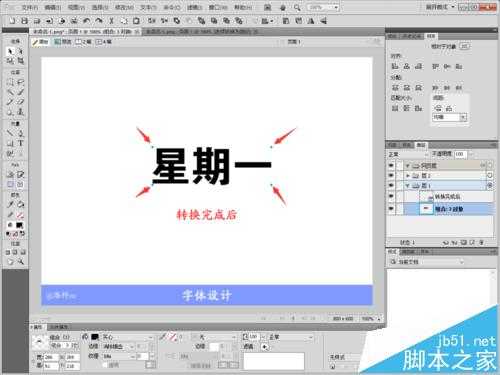Open the 滤镜 menu
The height and width of the screenshot is (375, 500).
(194, 7)
